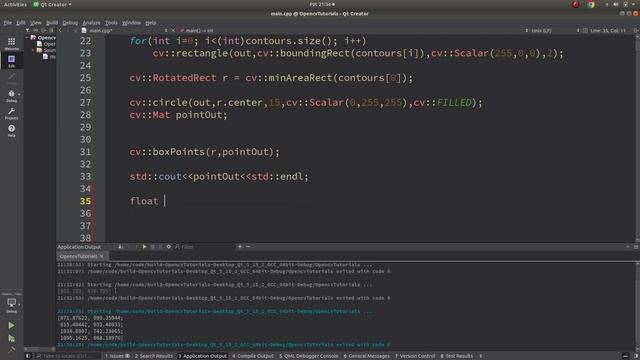
Task: Collapse the Opencv project tree node
Action: (27, 37)
